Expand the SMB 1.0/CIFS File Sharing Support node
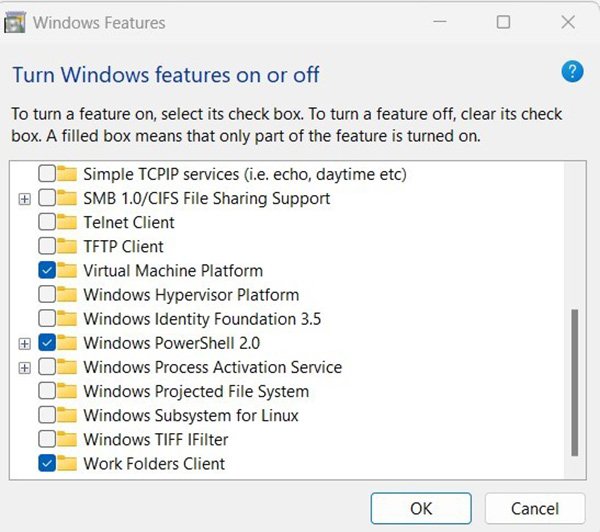 [25, 199]
